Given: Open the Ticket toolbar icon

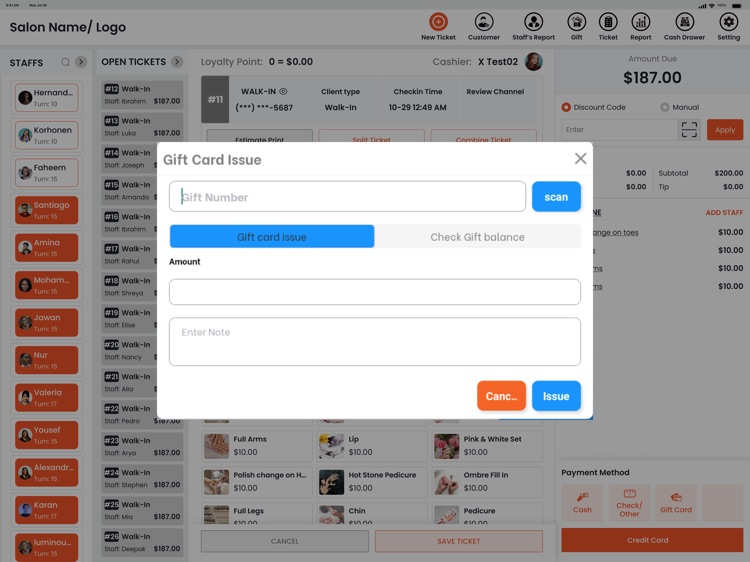Looking at the screenshot, I should 608,27.
